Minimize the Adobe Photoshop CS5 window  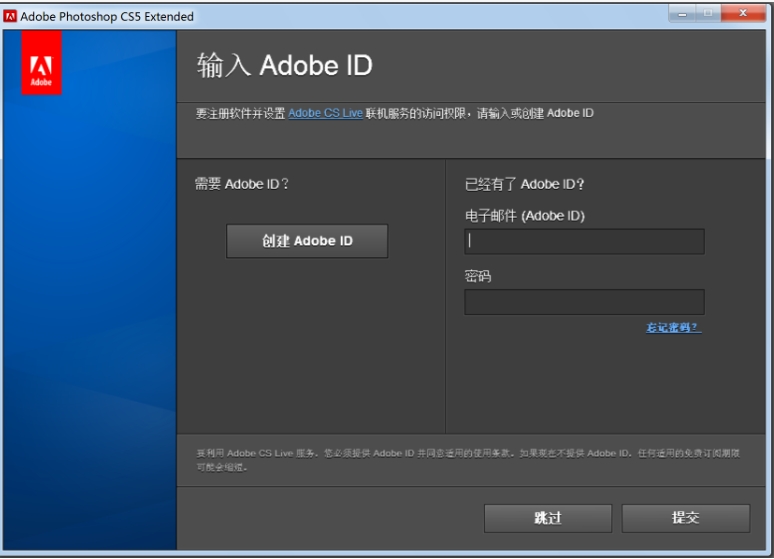pos(683,14)
